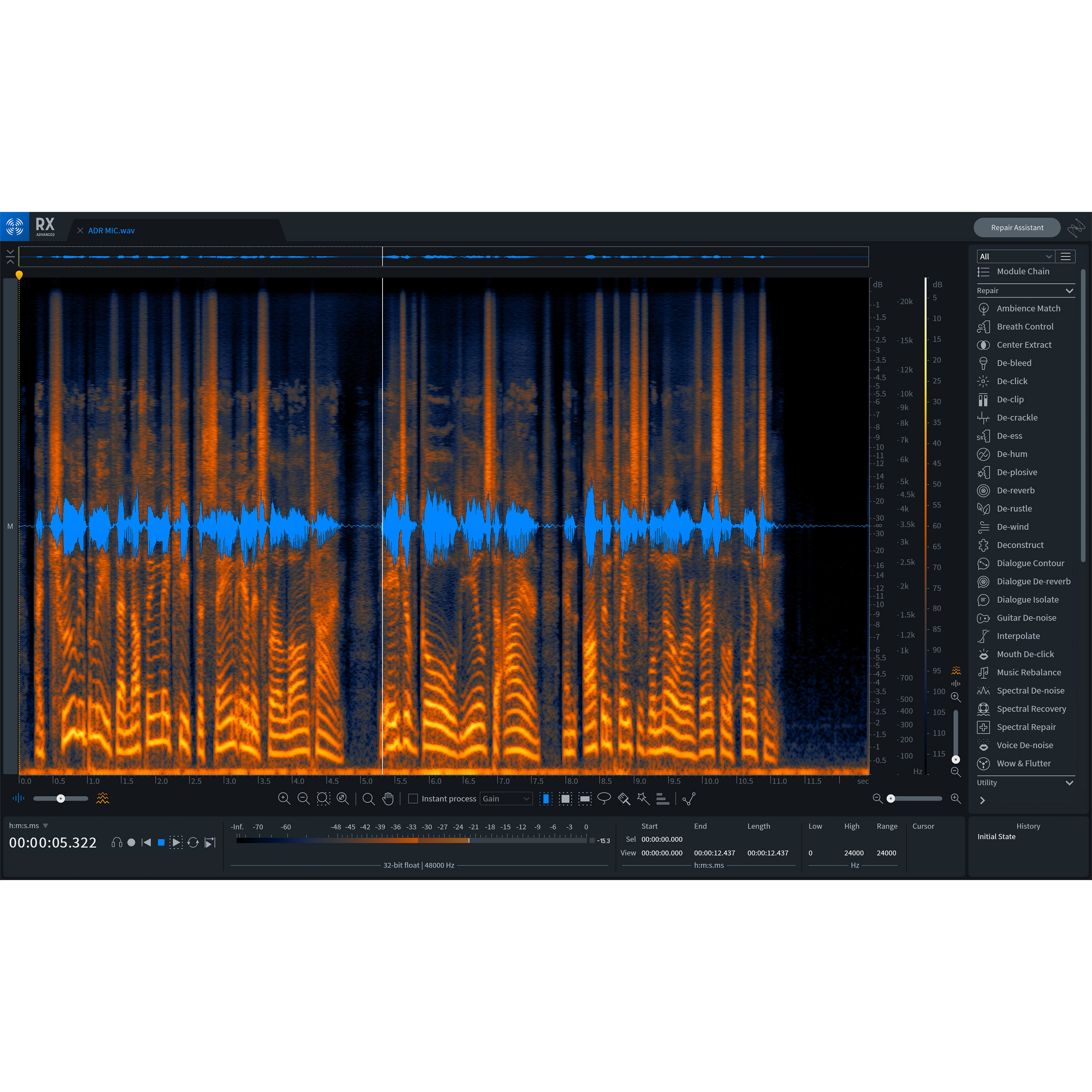
Task: Open the Gain instant-process dropdown
Action: coord(506,799)
